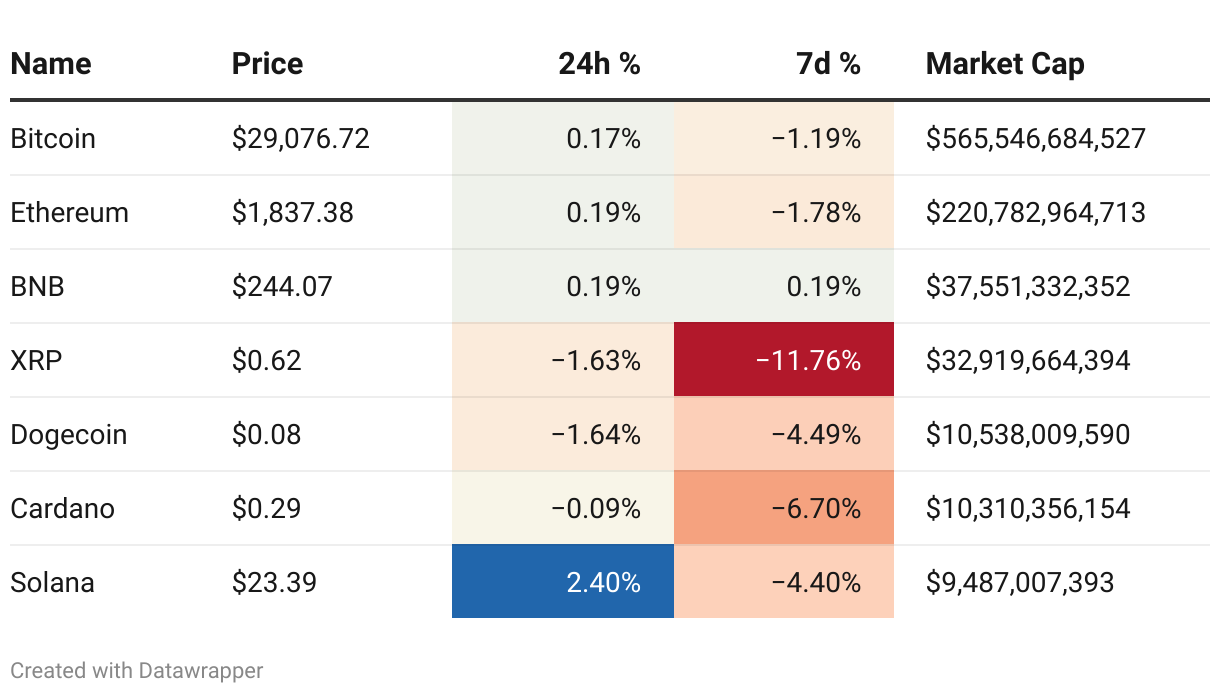1220x694 pixels.
Task: Click the BNB name cell
Action: tap(37, 287)
